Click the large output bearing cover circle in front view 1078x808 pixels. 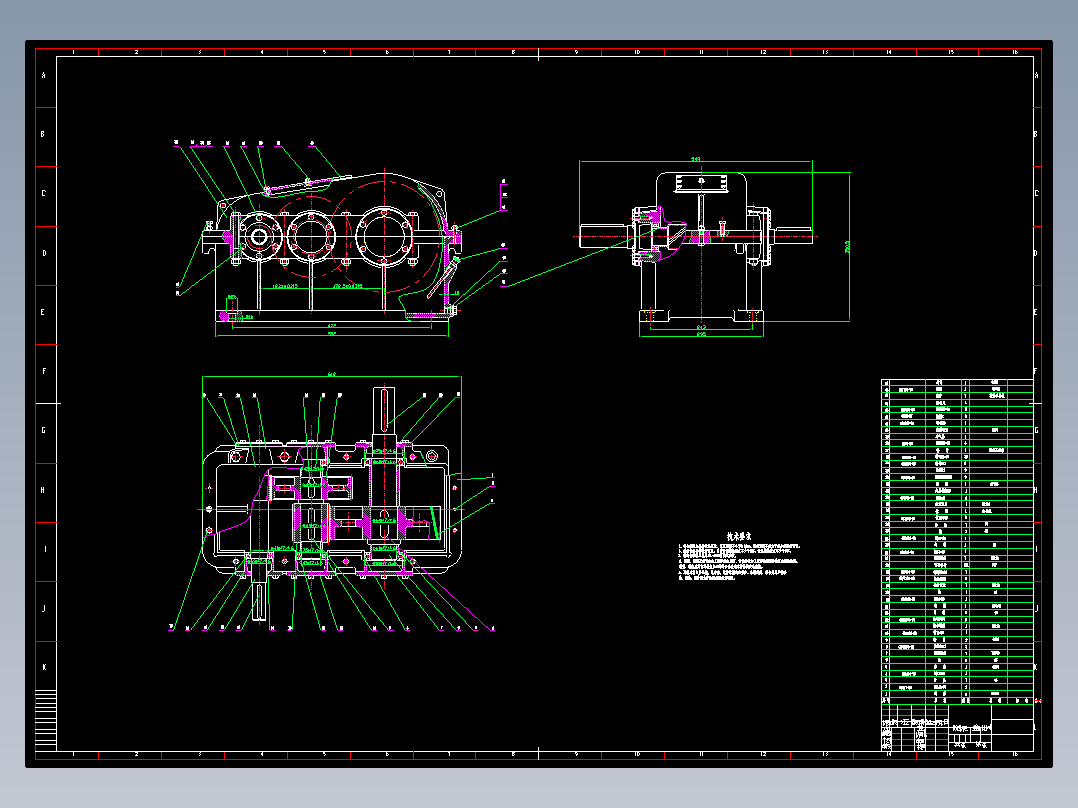click(384, 236)
